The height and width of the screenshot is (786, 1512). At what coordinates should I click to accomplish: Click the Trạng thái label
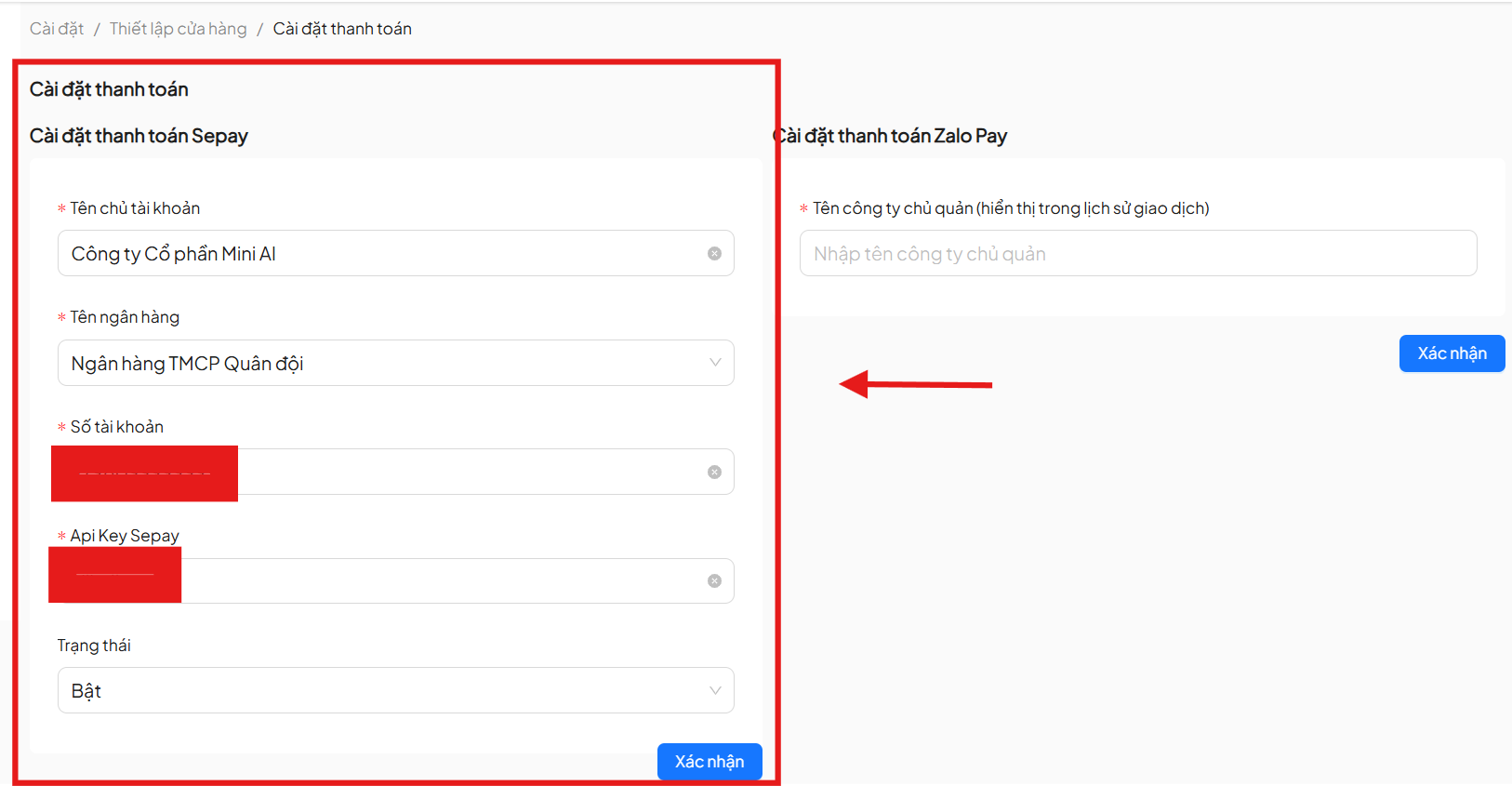[x=94, y=646]
